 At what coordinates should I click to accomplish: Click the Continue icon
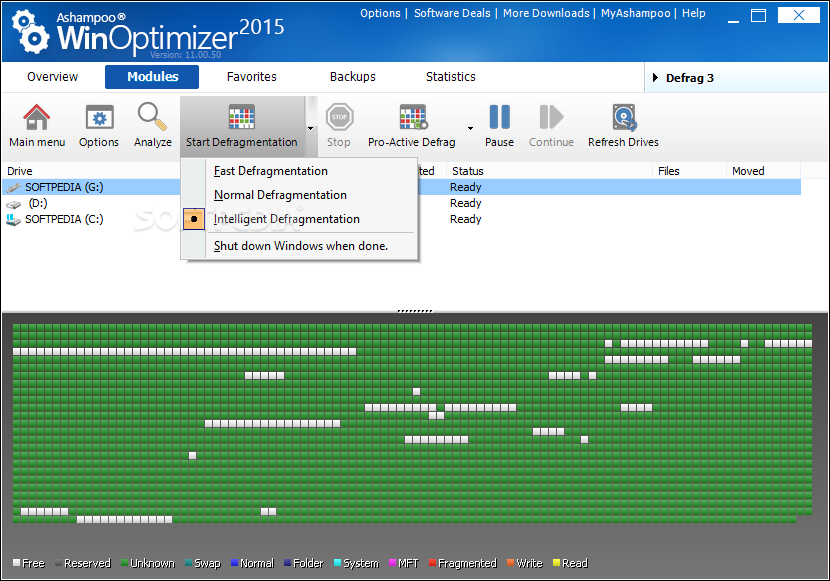[x=551, y=117]
